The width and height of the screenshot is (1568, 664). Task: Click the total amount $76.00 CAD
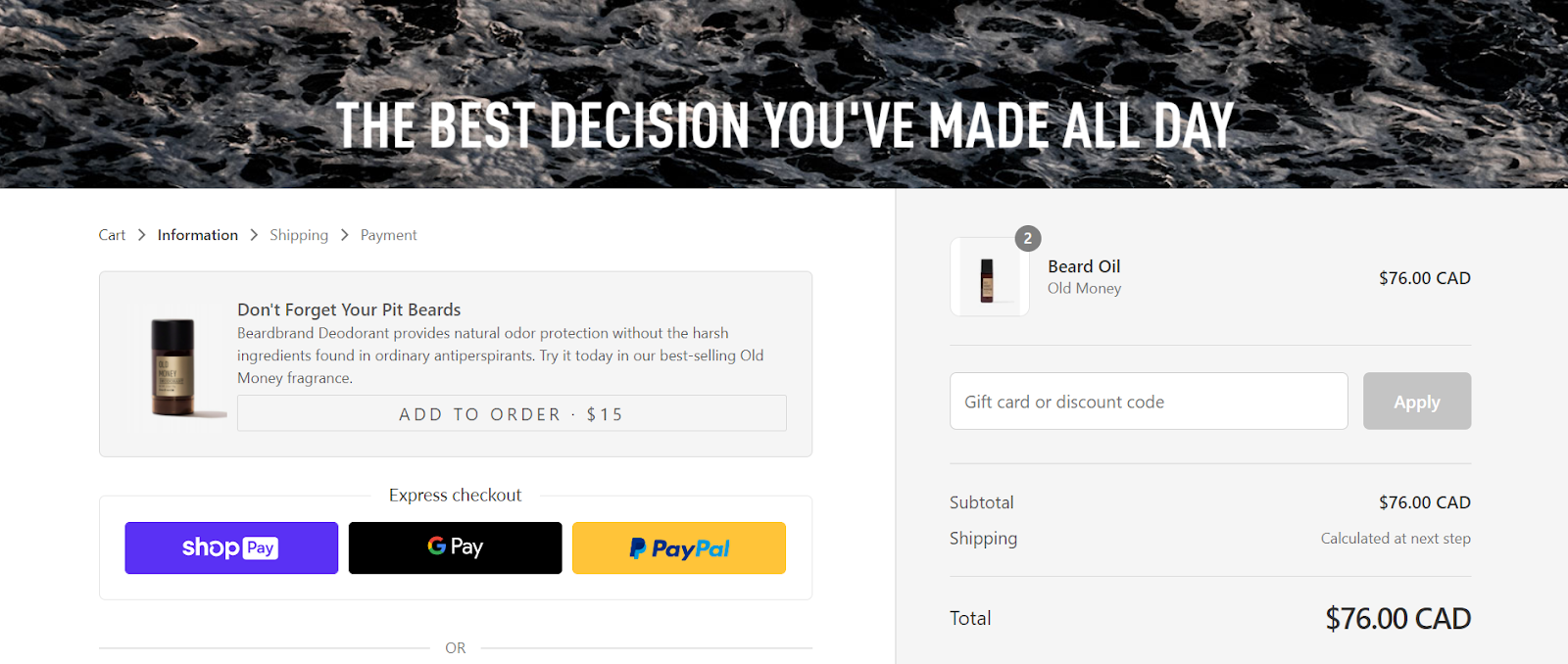[x=1397, y=618]
